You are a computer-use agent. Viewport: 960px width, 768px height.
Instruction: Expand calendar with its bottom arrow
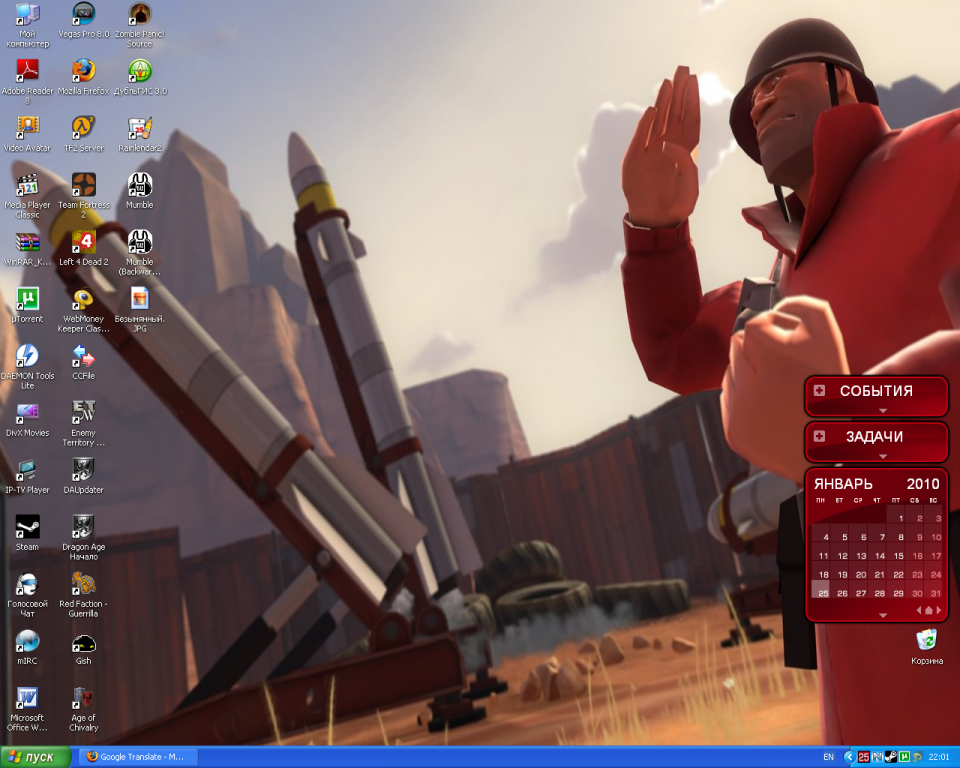tap(882, 615)
